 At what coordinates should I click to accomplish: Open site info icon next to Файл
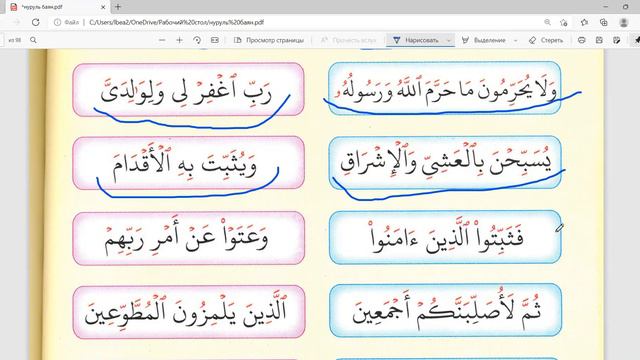[58, 22]
